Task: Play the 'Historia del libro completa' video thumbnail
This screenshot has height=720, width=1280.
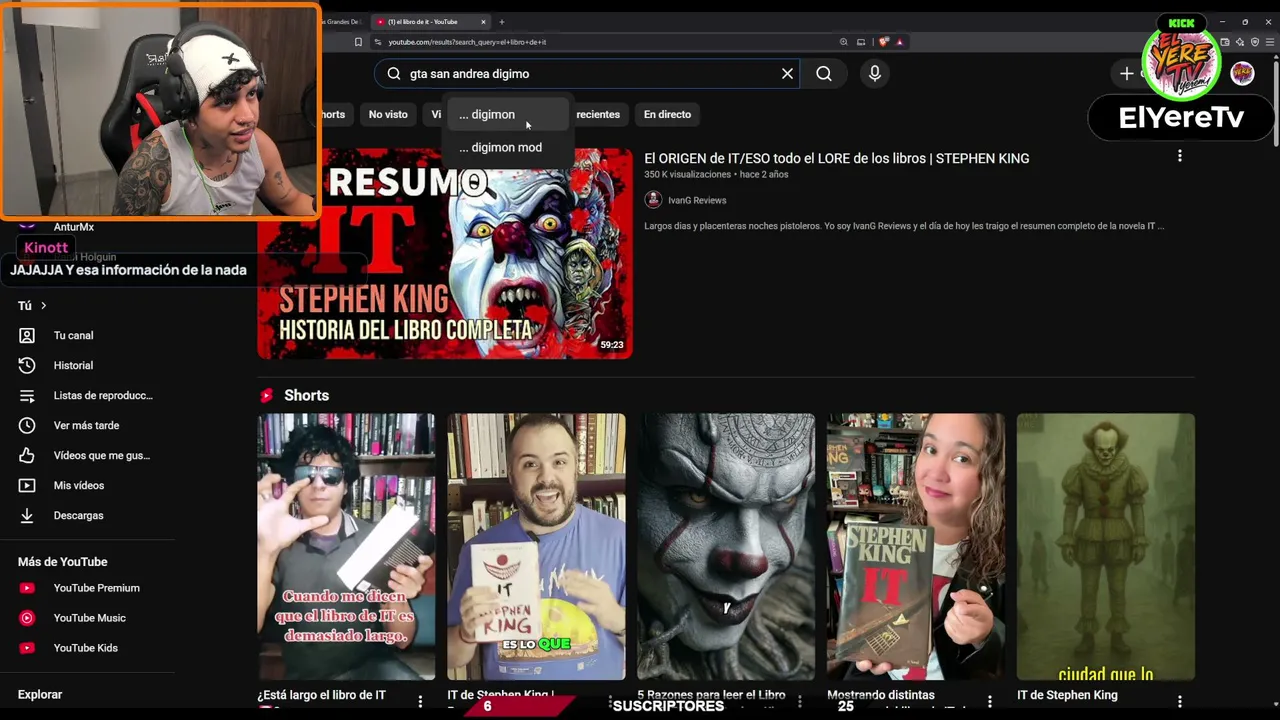Action: click(x=445, y=253)
